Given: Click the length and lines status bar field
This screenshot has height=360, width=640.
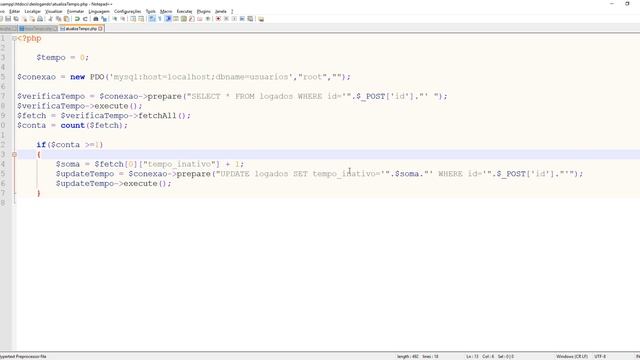Looking at the screenshot, I should [418, 357].
